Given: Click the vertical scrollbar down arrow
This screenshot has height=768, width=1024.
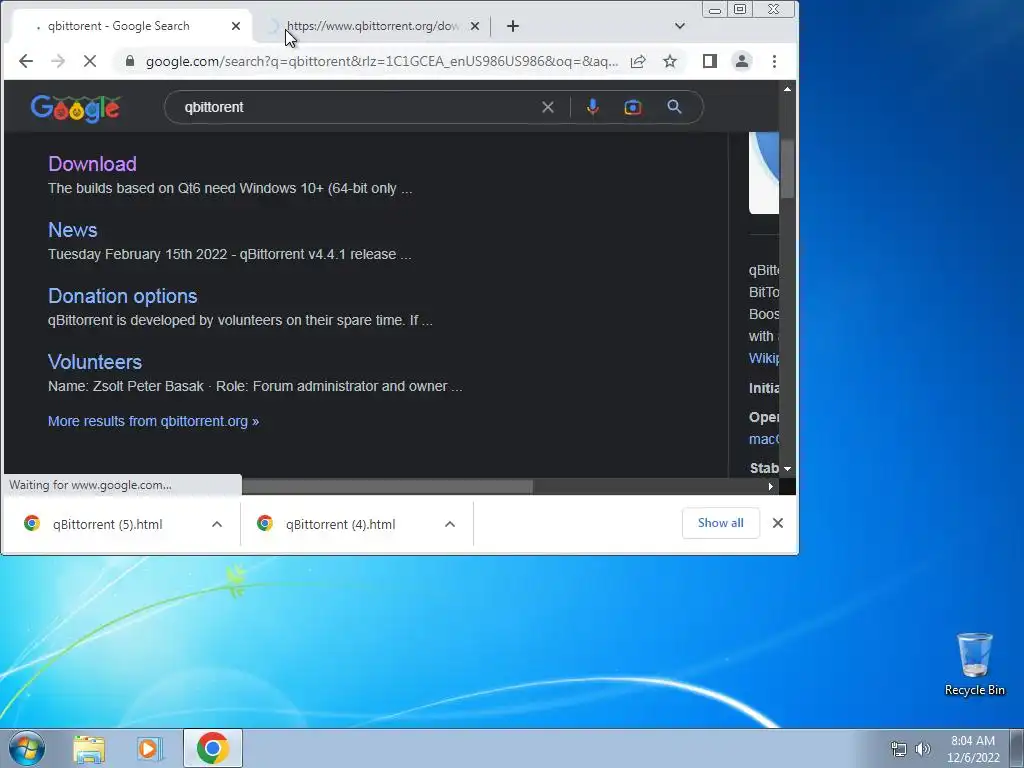Looking at the screenshot, I should pos(788,469).
